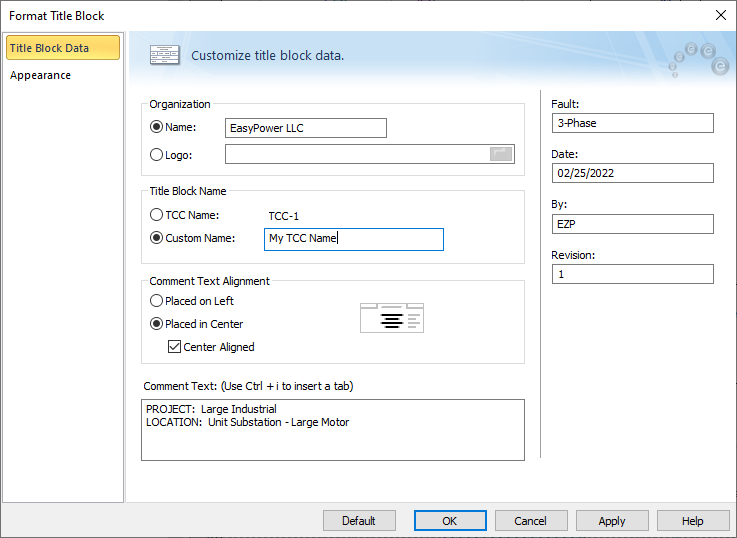
Task: Click the Fault field containing 3-Phase
Action: pyautogui.click(x=632, y=123)
